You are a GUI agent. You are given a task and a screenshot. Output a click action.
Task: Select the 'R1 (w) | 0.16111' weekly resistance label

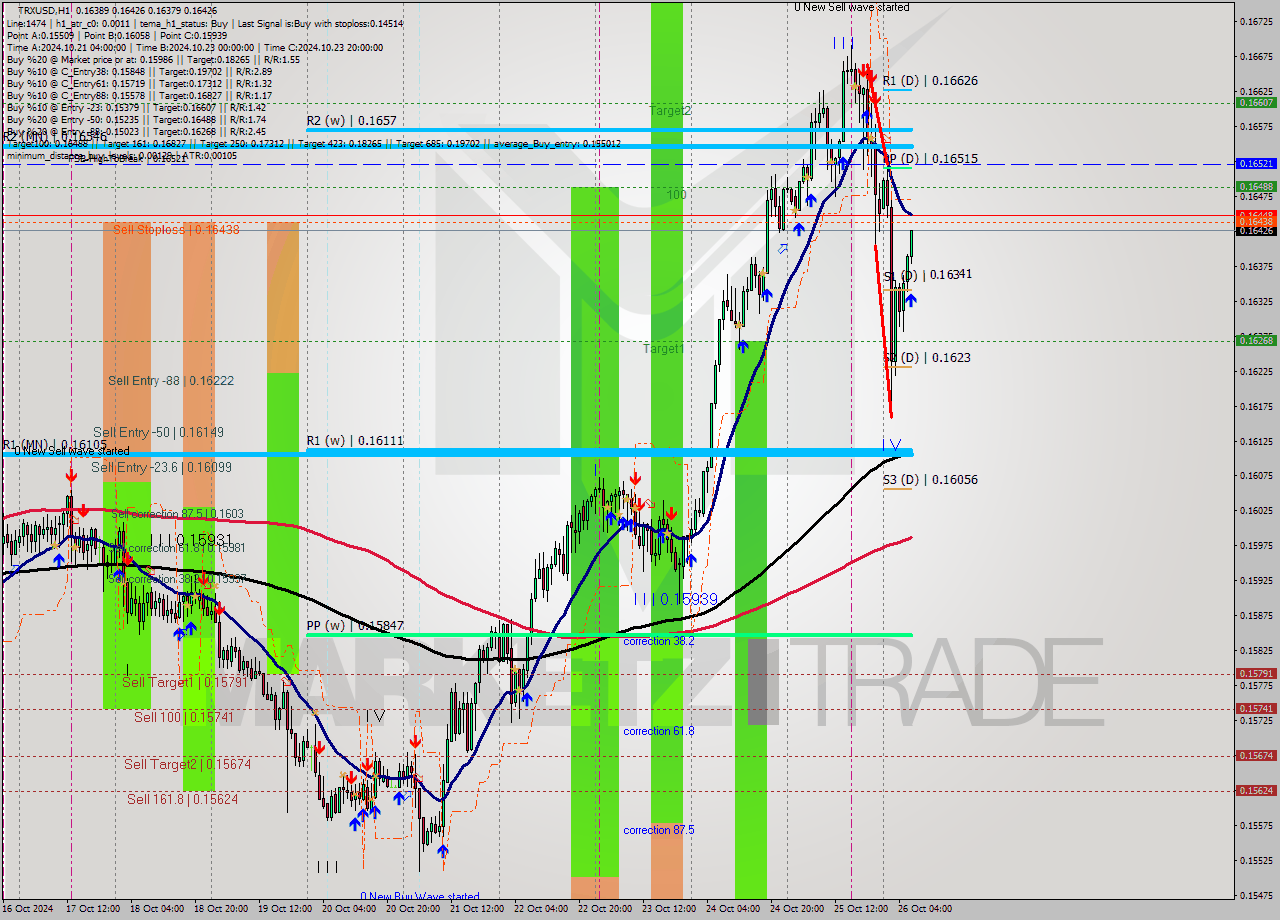355,440
